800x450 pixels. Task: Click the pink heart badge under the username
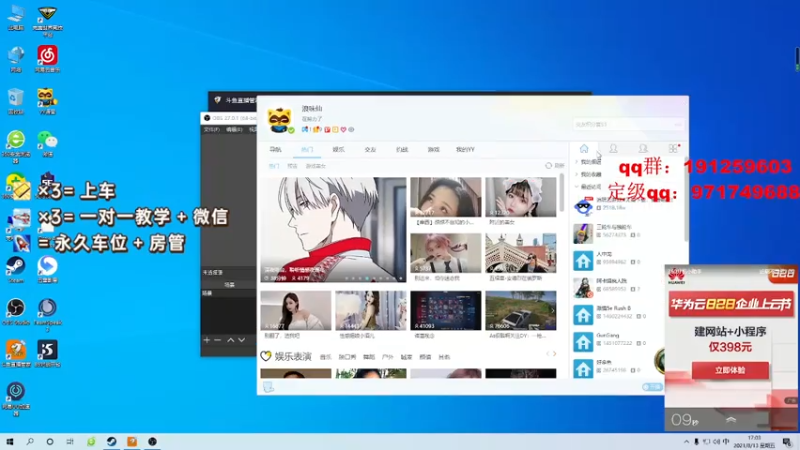tap(343, 130)
